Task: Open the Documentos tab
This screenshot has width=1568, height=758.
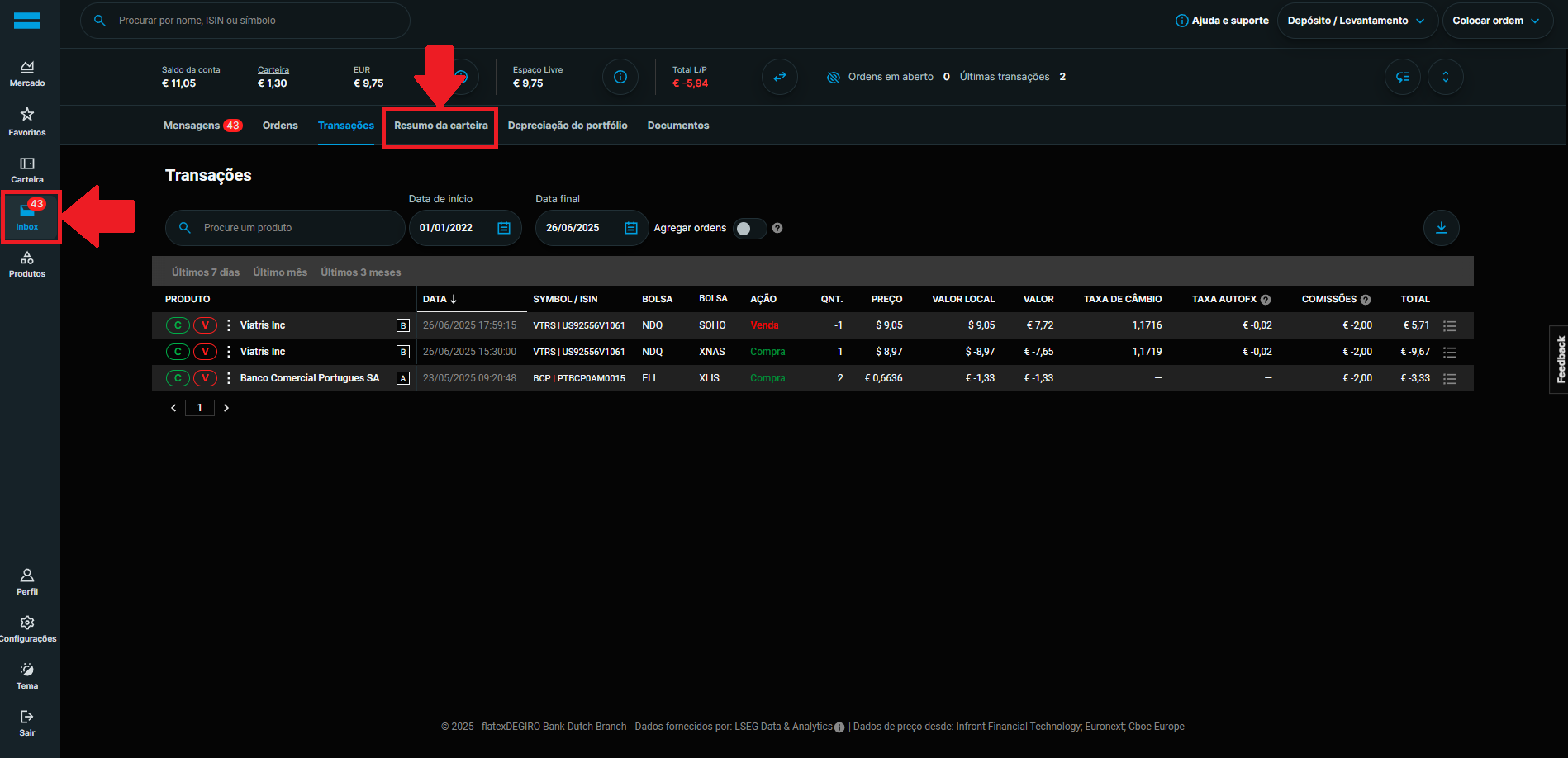Action: pyautogui.click(x=678, y=126)
